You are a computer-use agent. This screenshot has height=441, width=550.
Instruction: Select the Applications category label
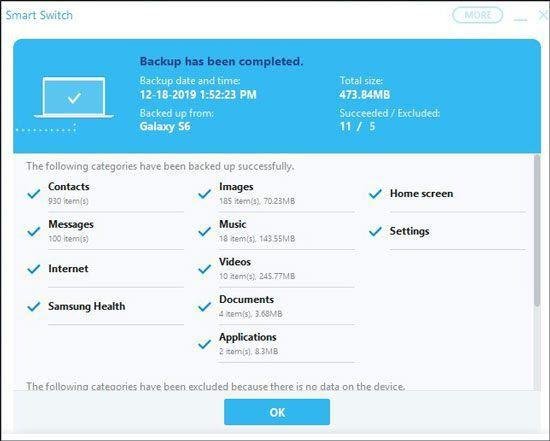248,337
